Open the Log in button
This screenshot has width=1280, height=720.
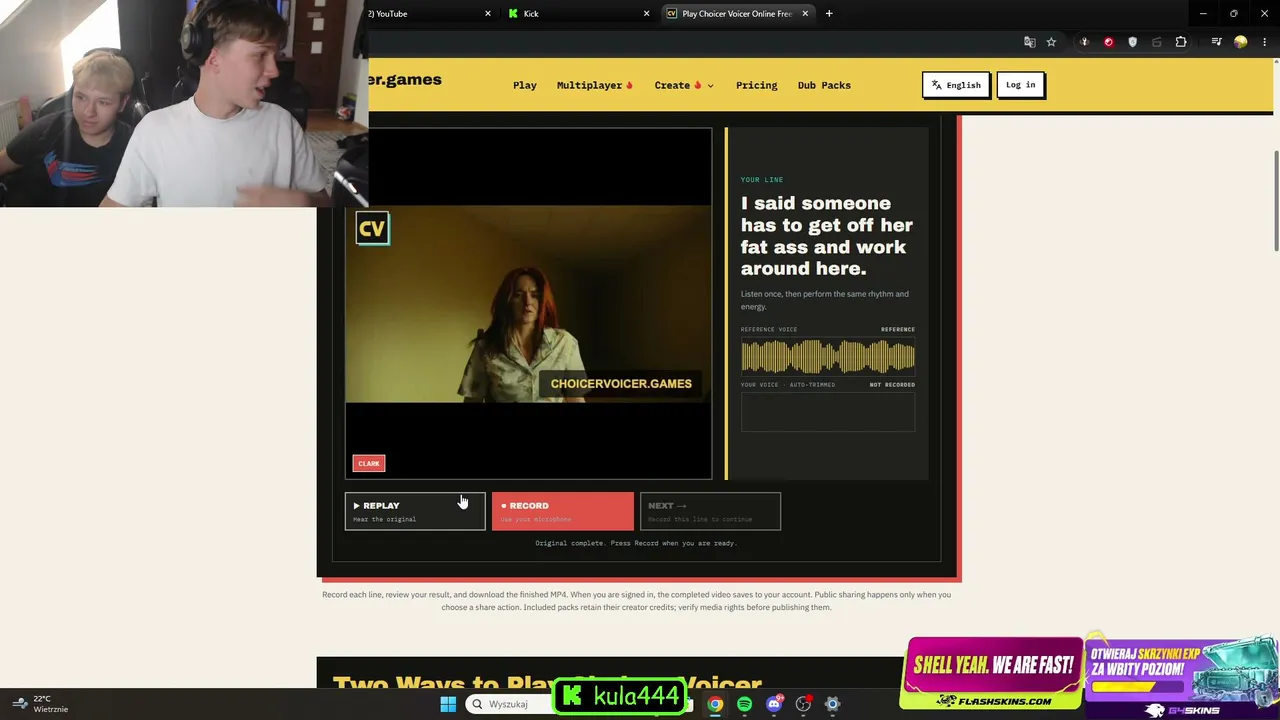click(x=1020, y=85)
